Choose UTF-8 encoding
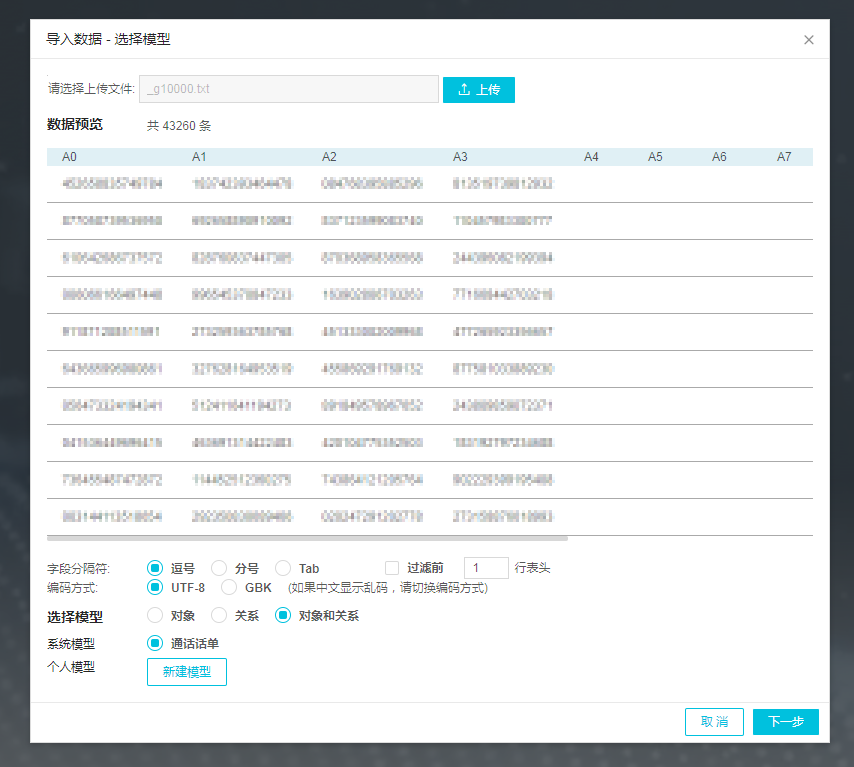Image resolution: width=854 pixels, height=767 pixels. (155, 587)
